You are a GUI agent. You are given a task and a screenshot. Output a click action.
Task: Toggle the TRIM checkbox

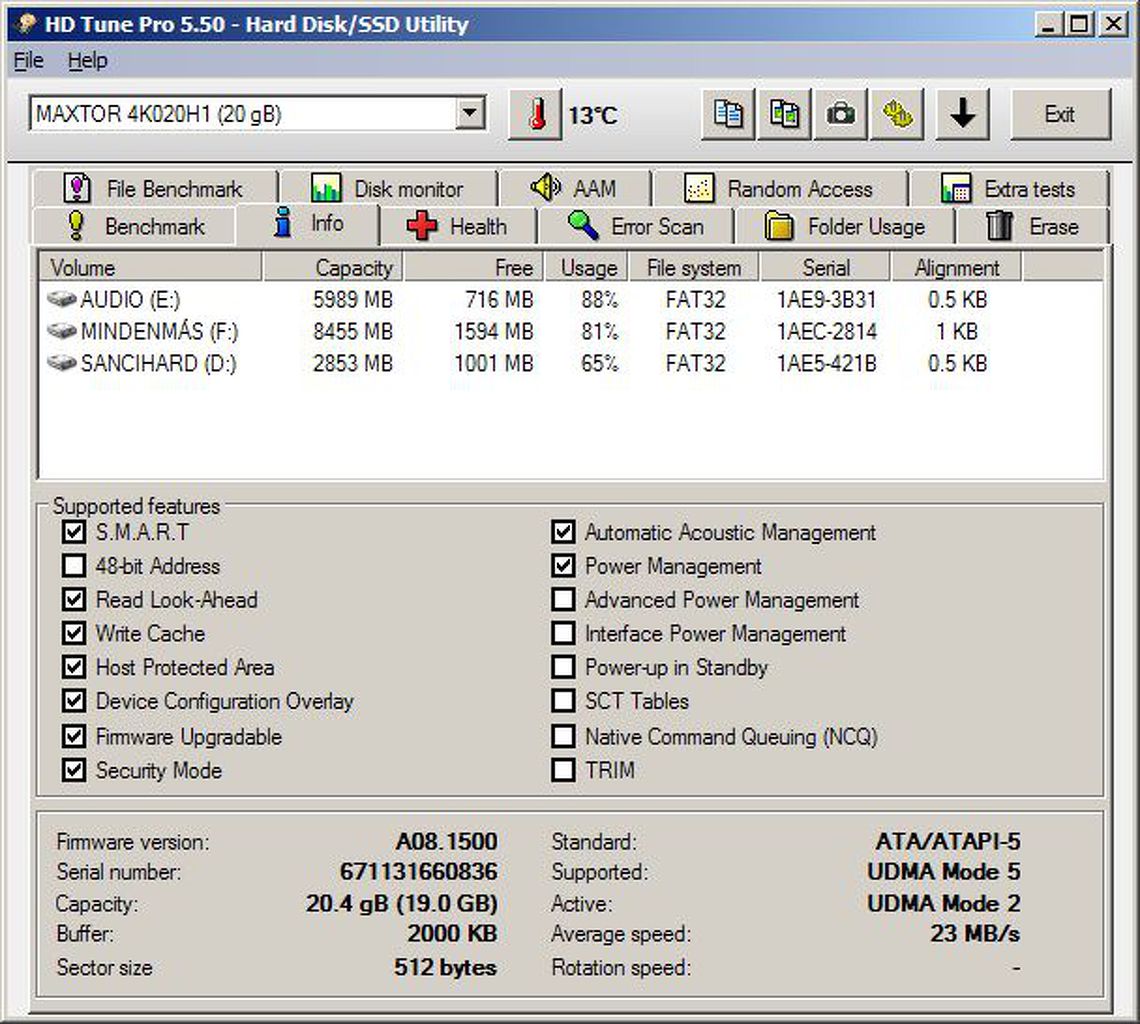tap(563, 769)
